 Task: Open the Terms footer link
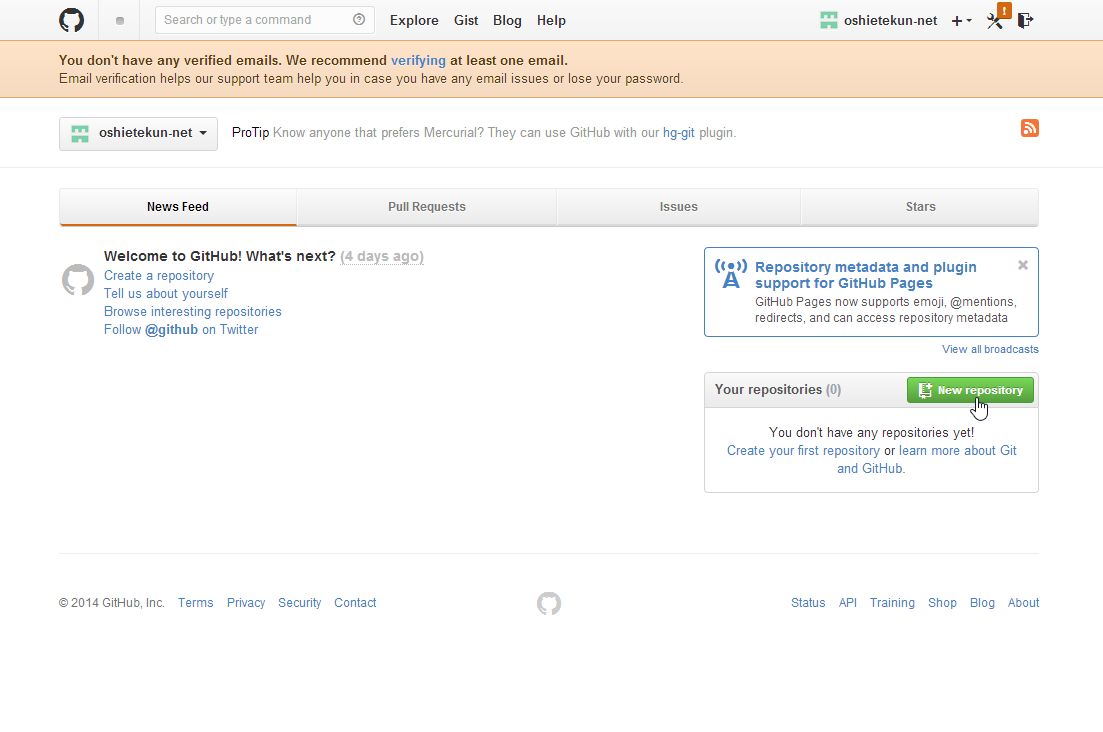[196, 603]
